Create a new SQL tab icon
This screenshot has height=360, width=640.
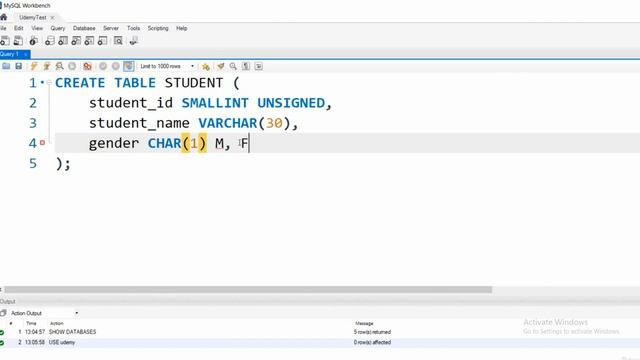(5, 41)
